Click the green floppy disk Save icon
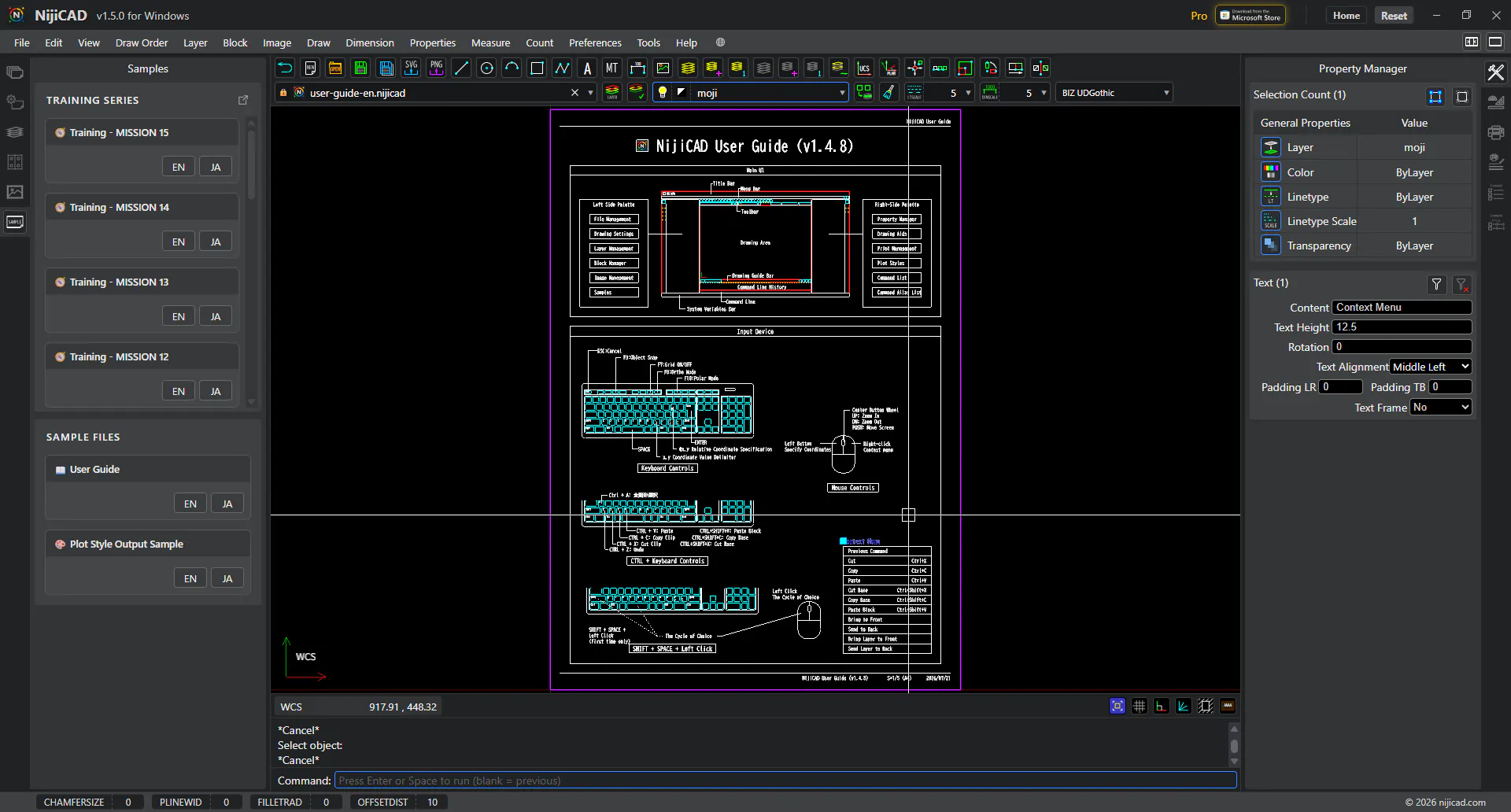Image resolution: width=1511 pixels, height=812 pixels. [361, 68]
